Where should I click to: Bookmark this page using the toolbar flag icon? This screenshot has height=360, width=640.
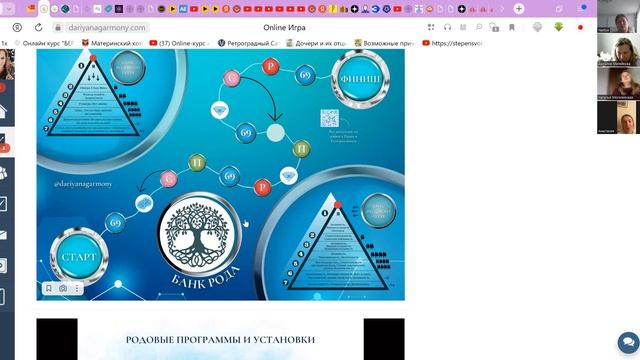pyautogui.click(x=512, y=27)
